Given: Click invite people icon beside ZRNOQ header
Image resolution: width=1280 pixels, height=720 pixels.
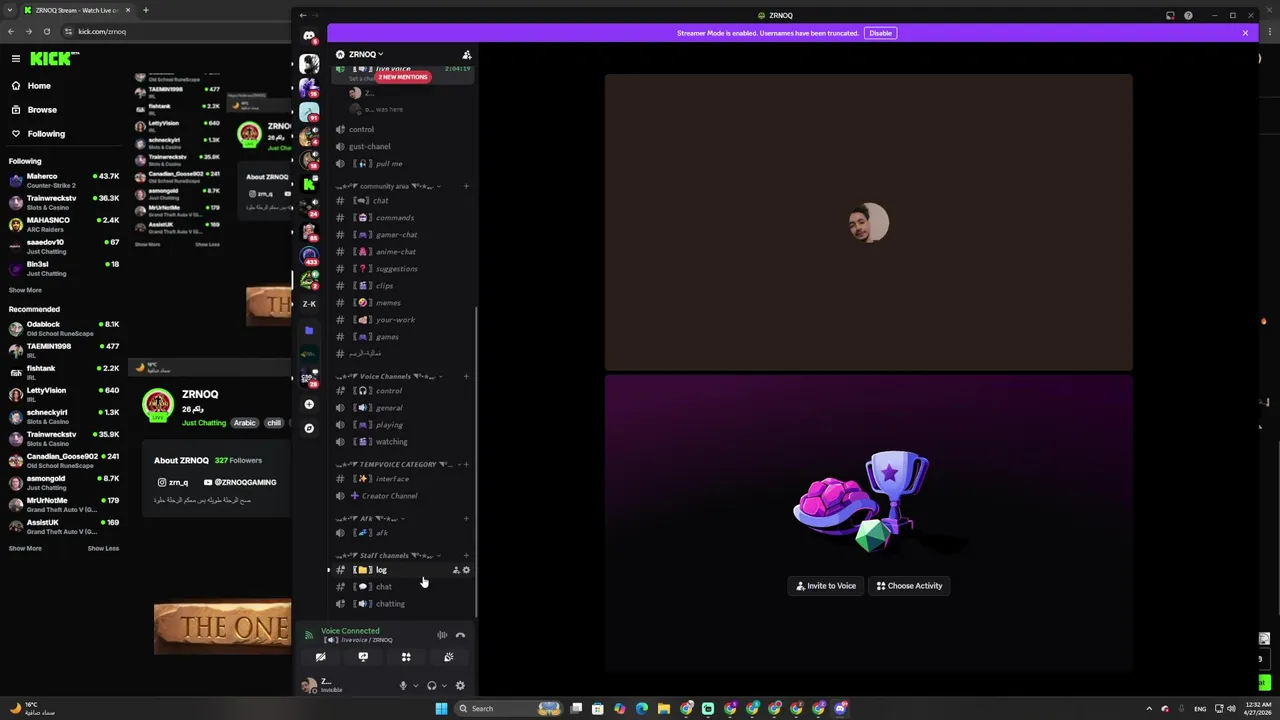Looking at the screenshot, I should click(x=466, y=54).
